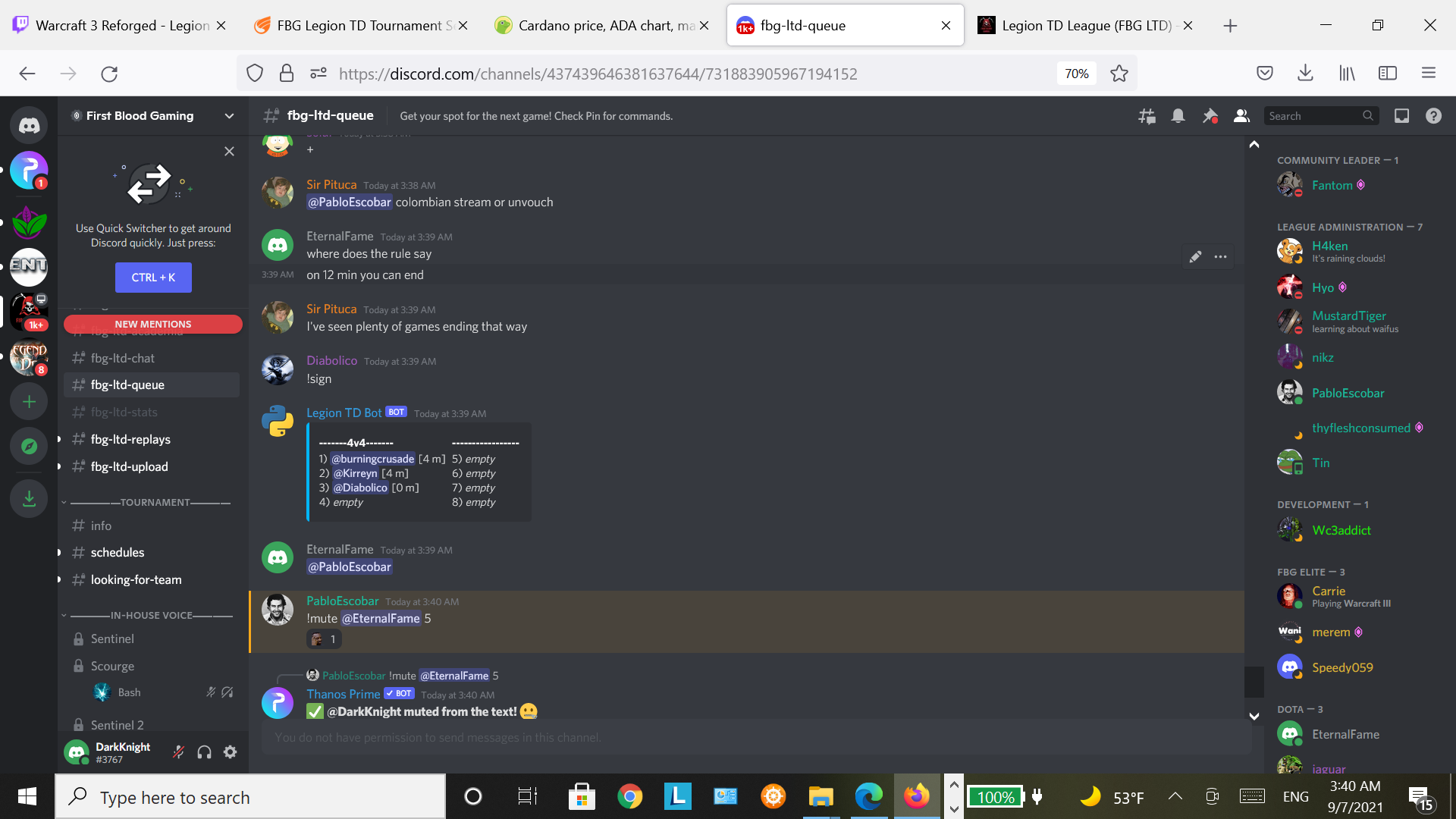The width and height of the screenshot is (1456, 819).
Task: Open First Blood Gaming server menu
Action: tap(153, 116)
